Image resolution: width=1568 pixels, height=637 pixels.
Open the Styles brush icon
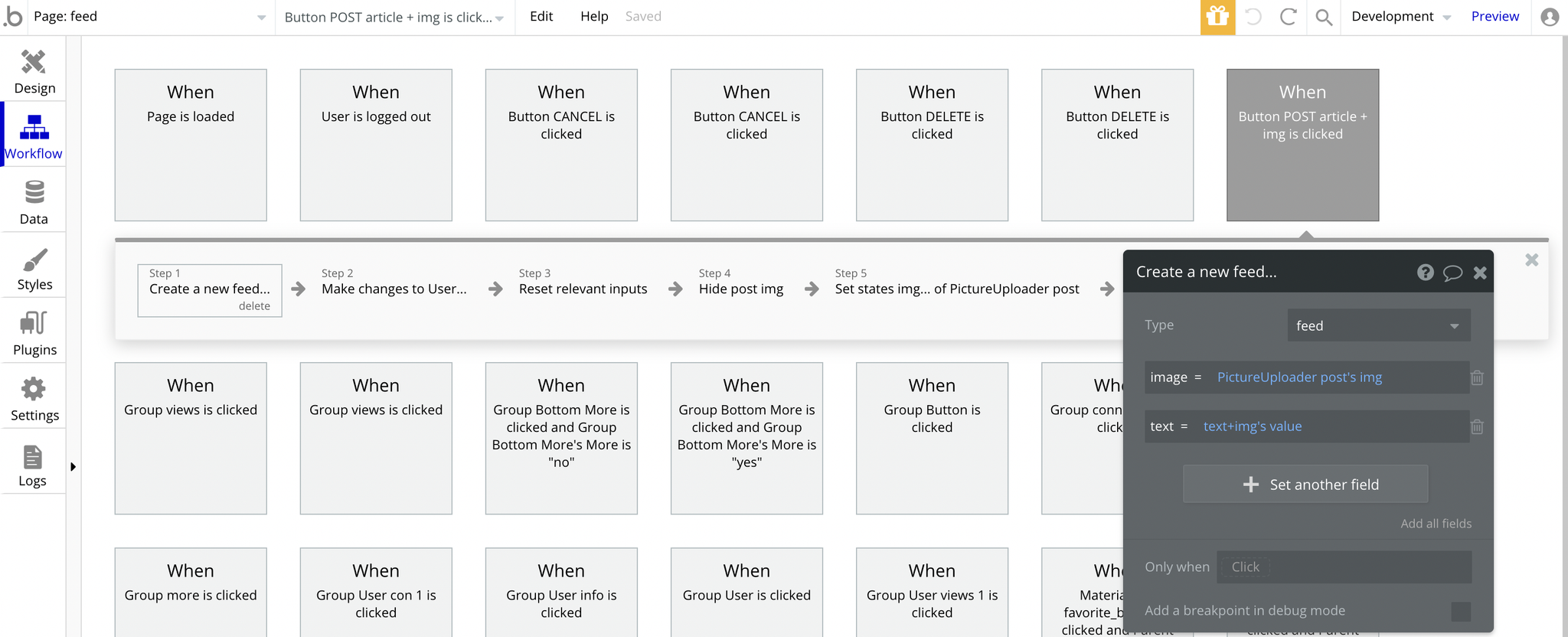[x=34, y=260]
